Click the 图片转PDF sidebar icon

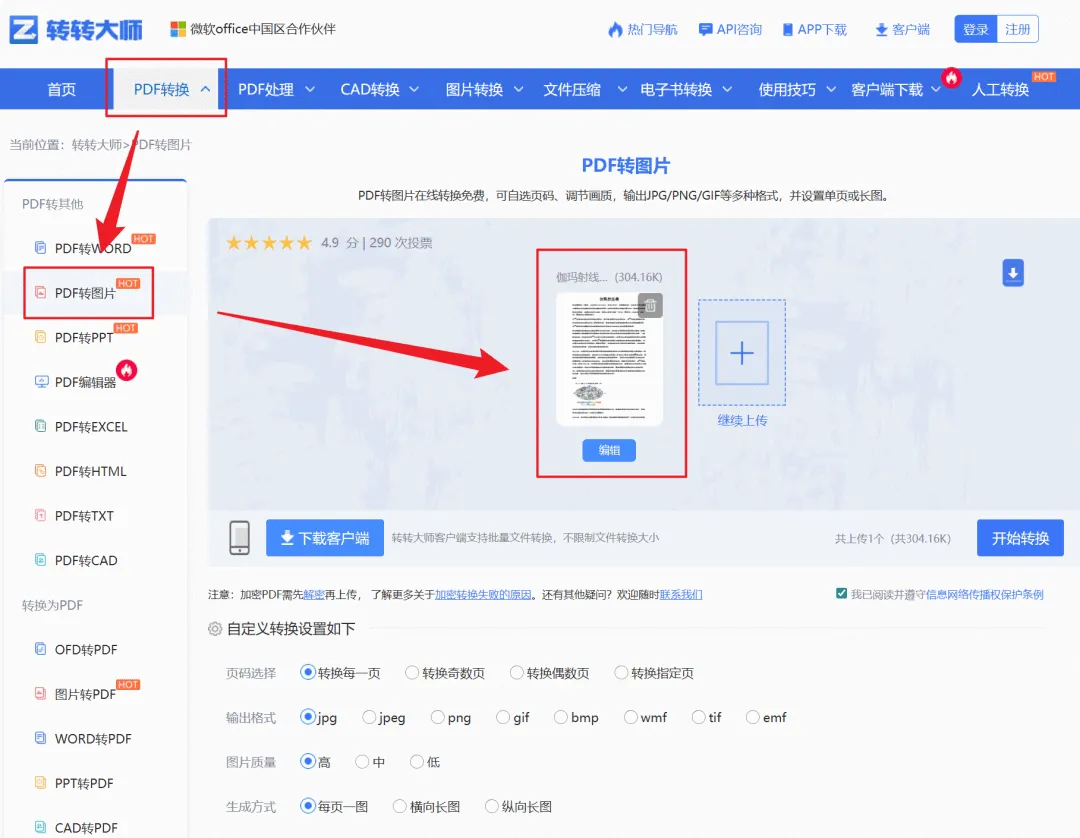(x=41, y=693)
